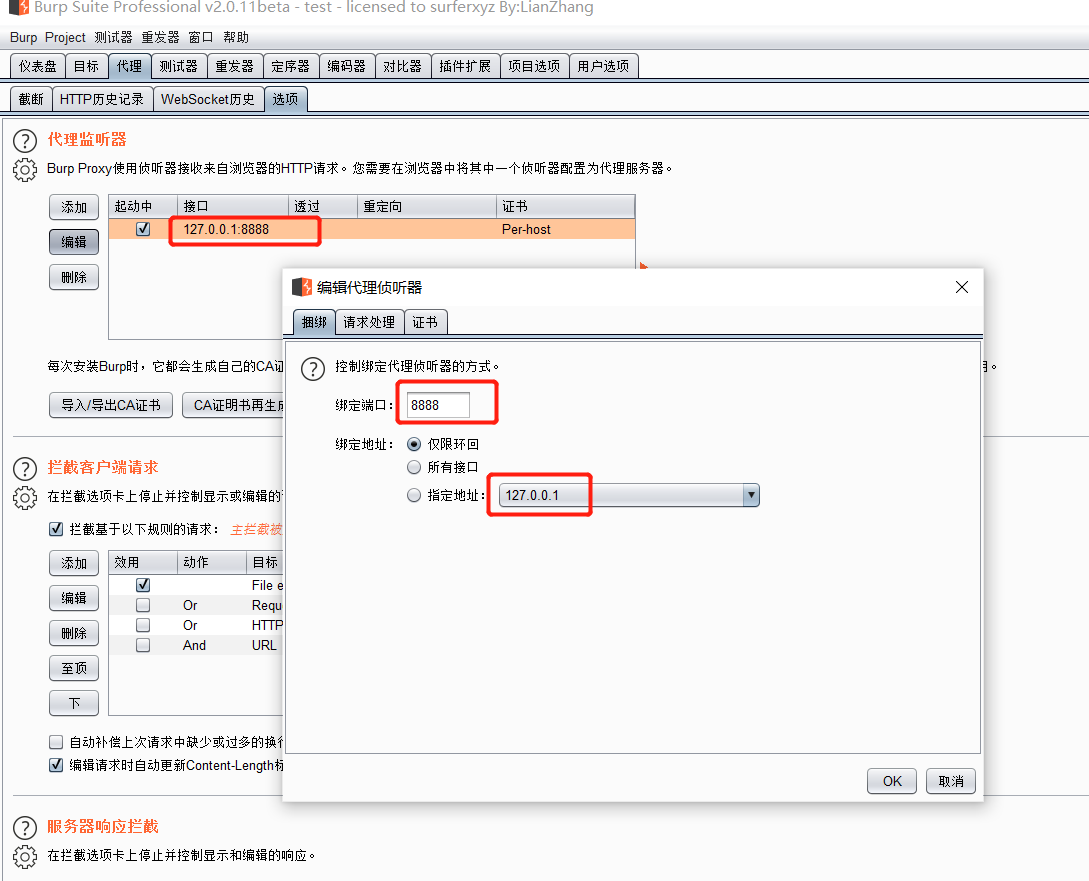Open settings gear for the 拦截客户端请求 section
The height and width of the screenshot is (881, 1089).
(25, 497)
